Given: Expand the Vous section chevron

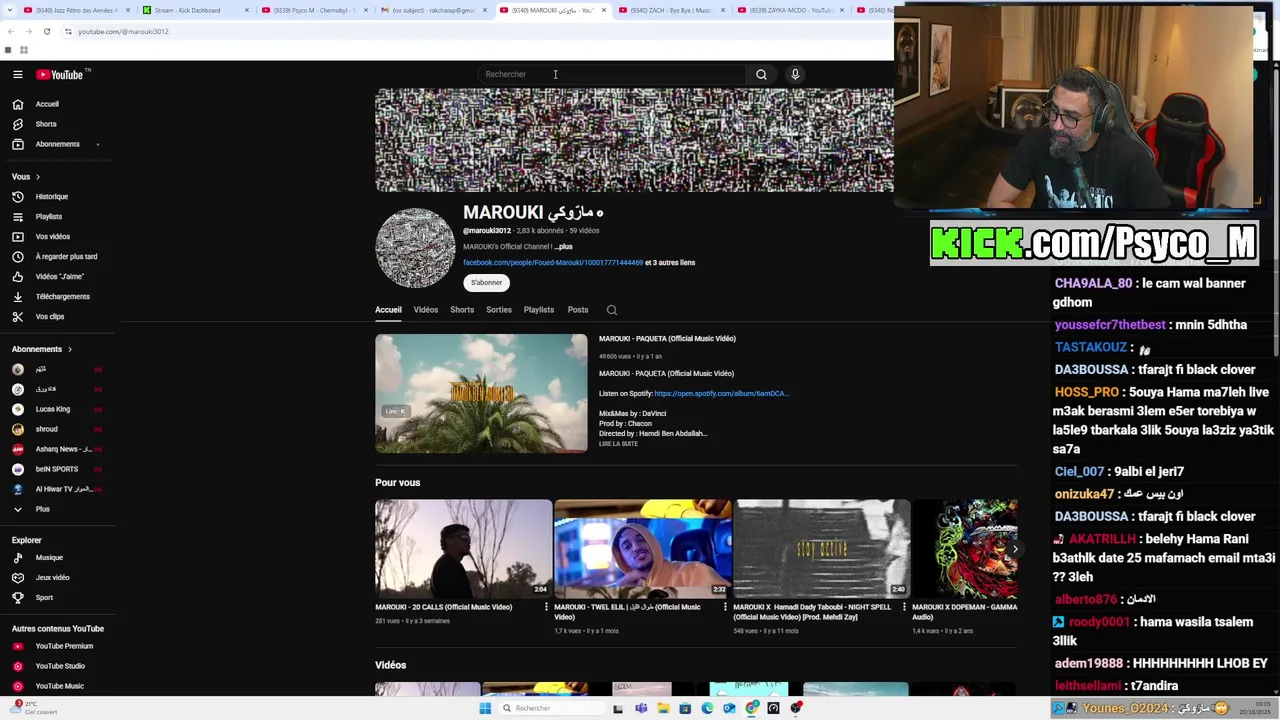Looking at the screenshot, I should point(37,177).
